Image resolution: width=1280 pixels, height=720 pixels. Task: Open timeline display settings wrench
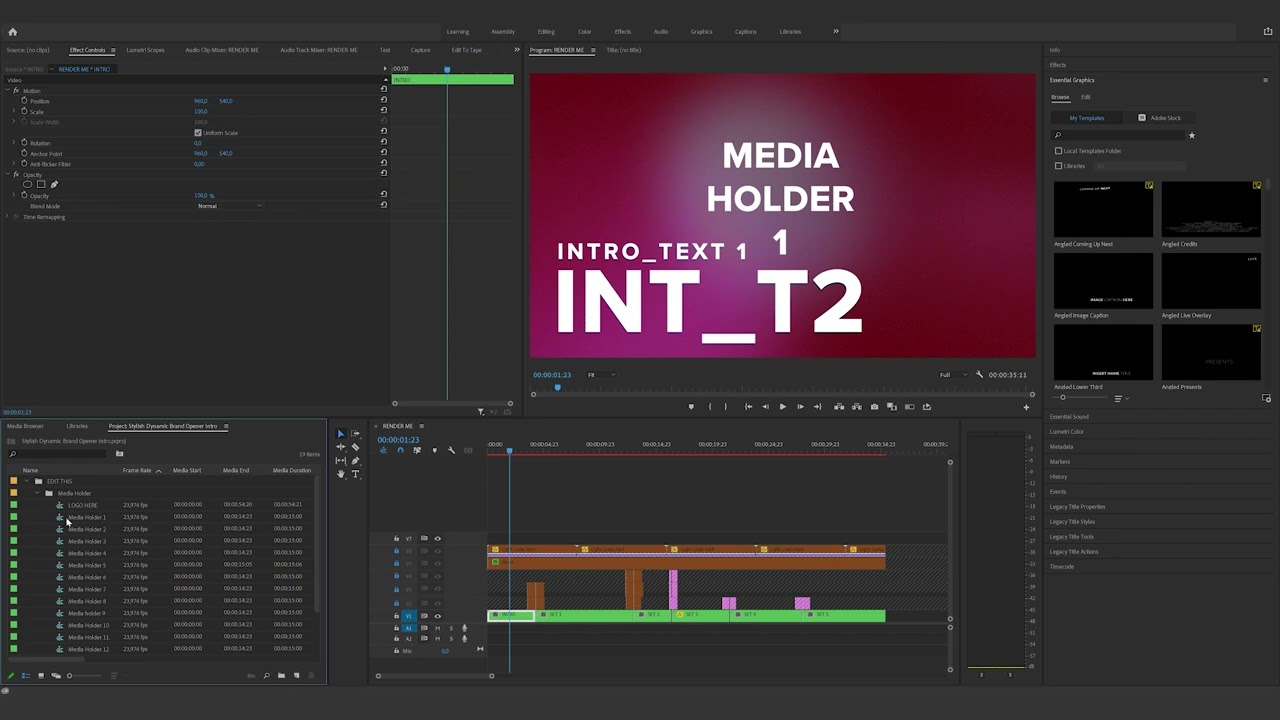click(x=451, y=450)
